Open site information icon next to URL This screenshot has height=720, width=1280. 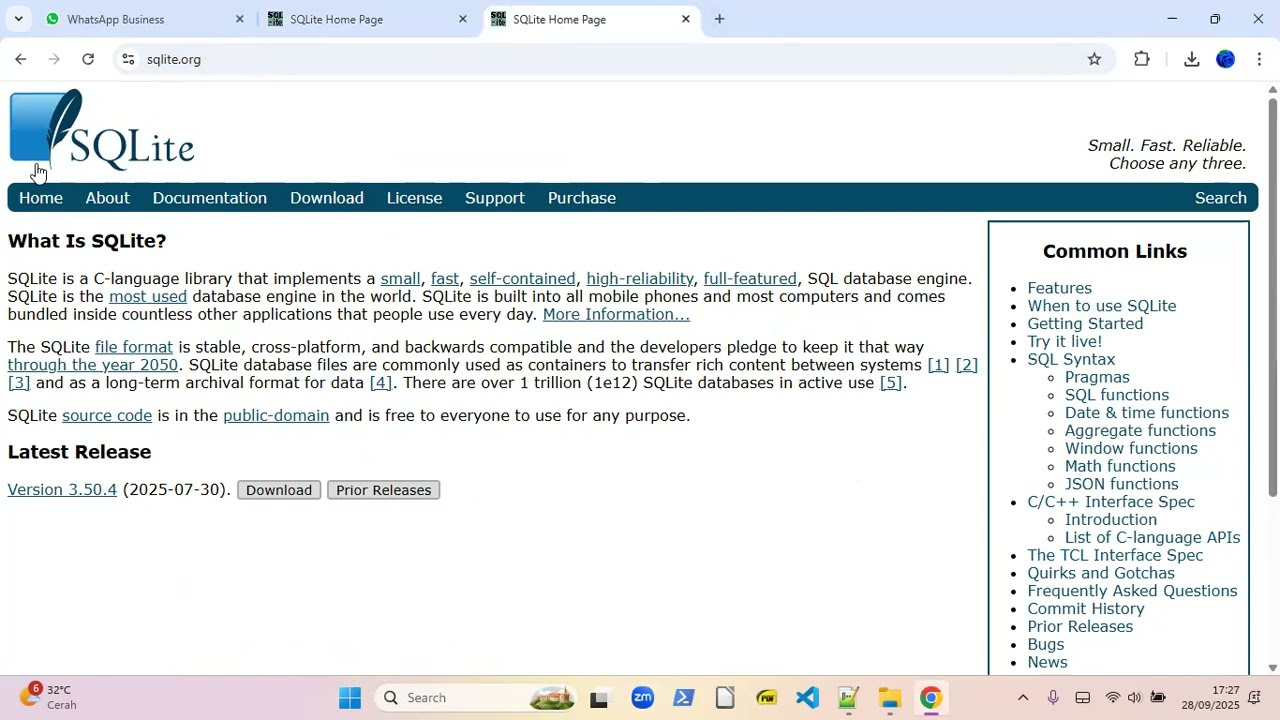click(128, 59)
